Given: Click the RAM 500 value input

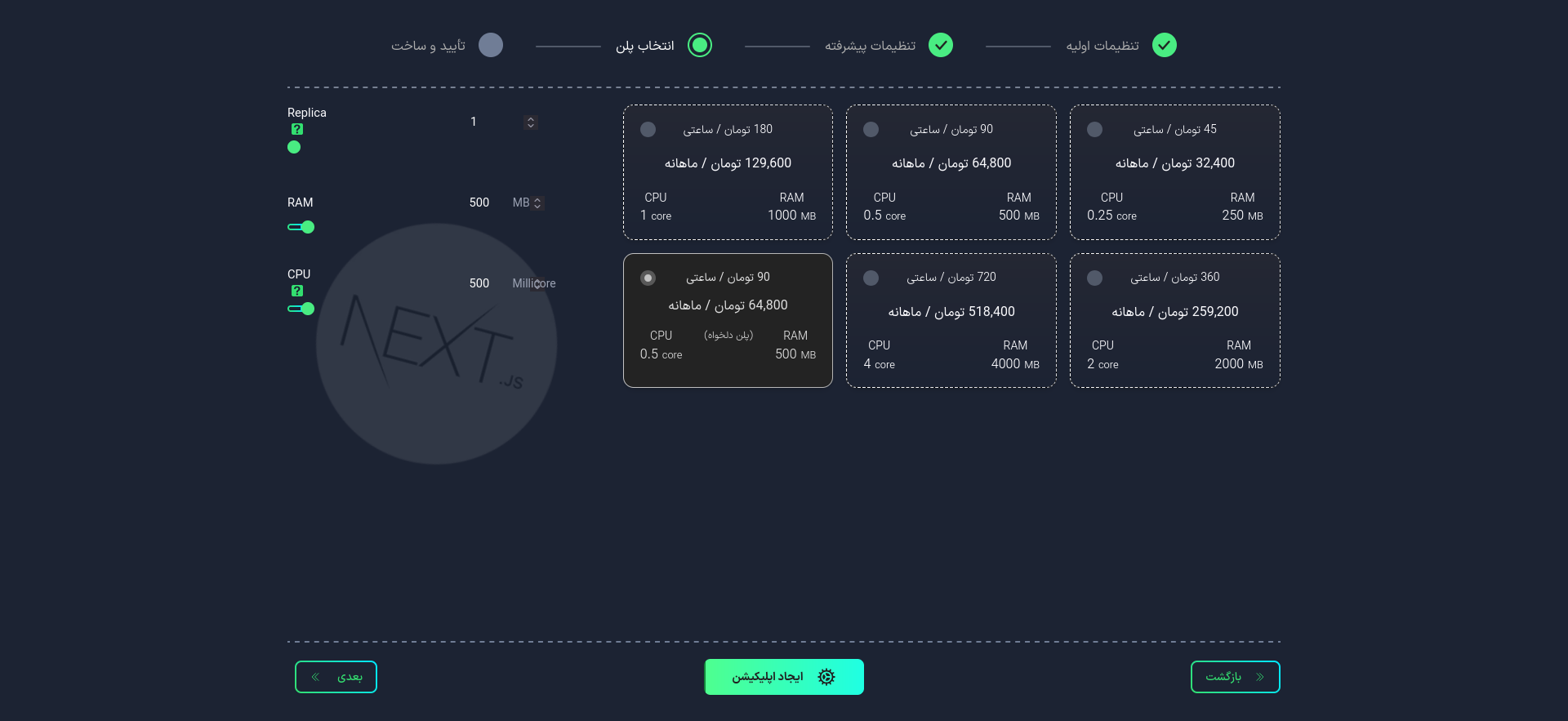Looking at the screenshot, I should tap(479, 203).
